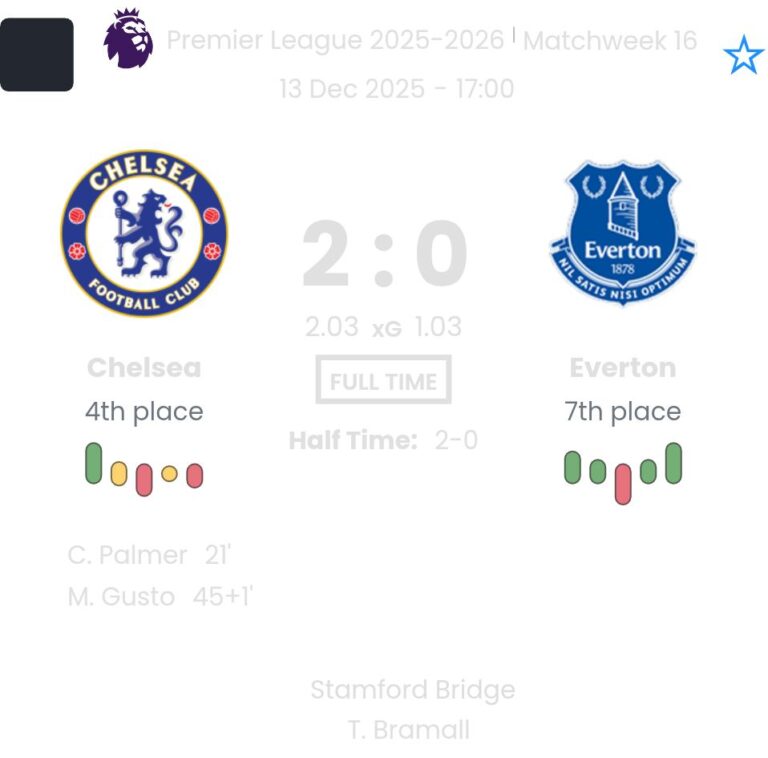Image resolution: width=768 pixels, height=758 pixels.
Task: Click Everton's red form bar
Action: [x=623, y=483]
